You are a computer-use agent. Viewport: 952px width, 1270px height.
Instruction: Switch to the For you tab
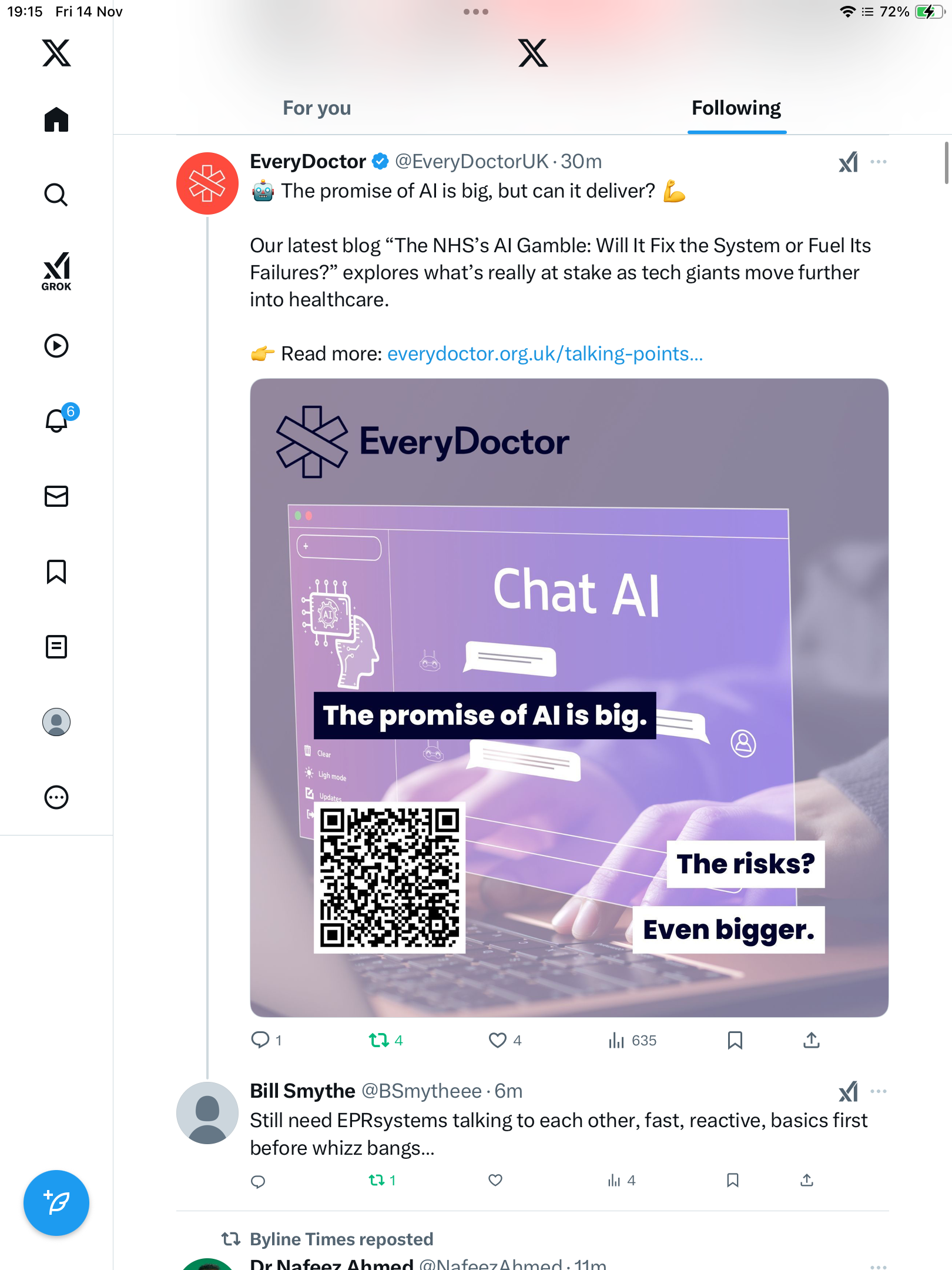tap(317, 108)
